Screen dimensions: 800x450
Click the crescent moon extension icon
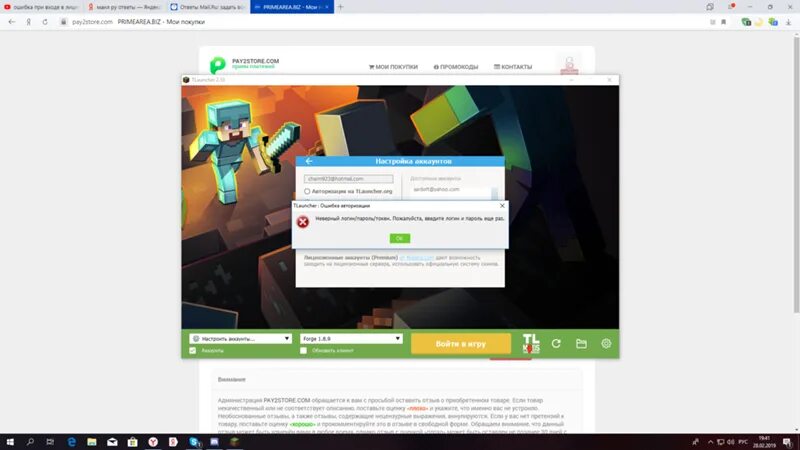pos(759,22)
